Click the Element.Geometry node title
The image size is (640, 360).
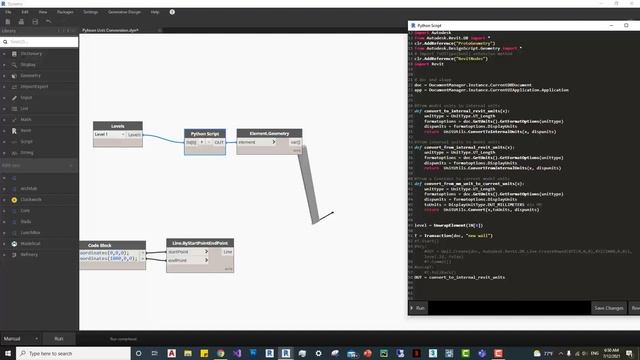269,133
